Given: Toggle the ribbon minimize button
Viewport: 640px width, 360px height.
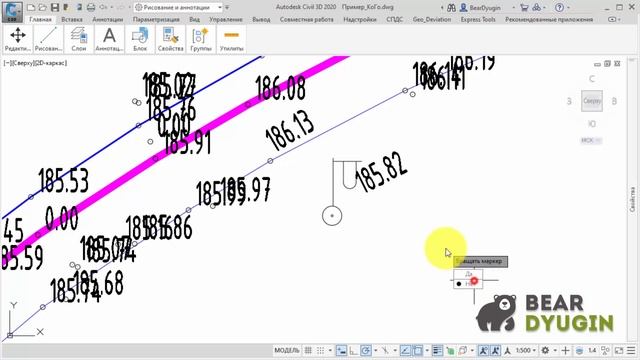Looking at the screenshot, I should tap(612, 19).
